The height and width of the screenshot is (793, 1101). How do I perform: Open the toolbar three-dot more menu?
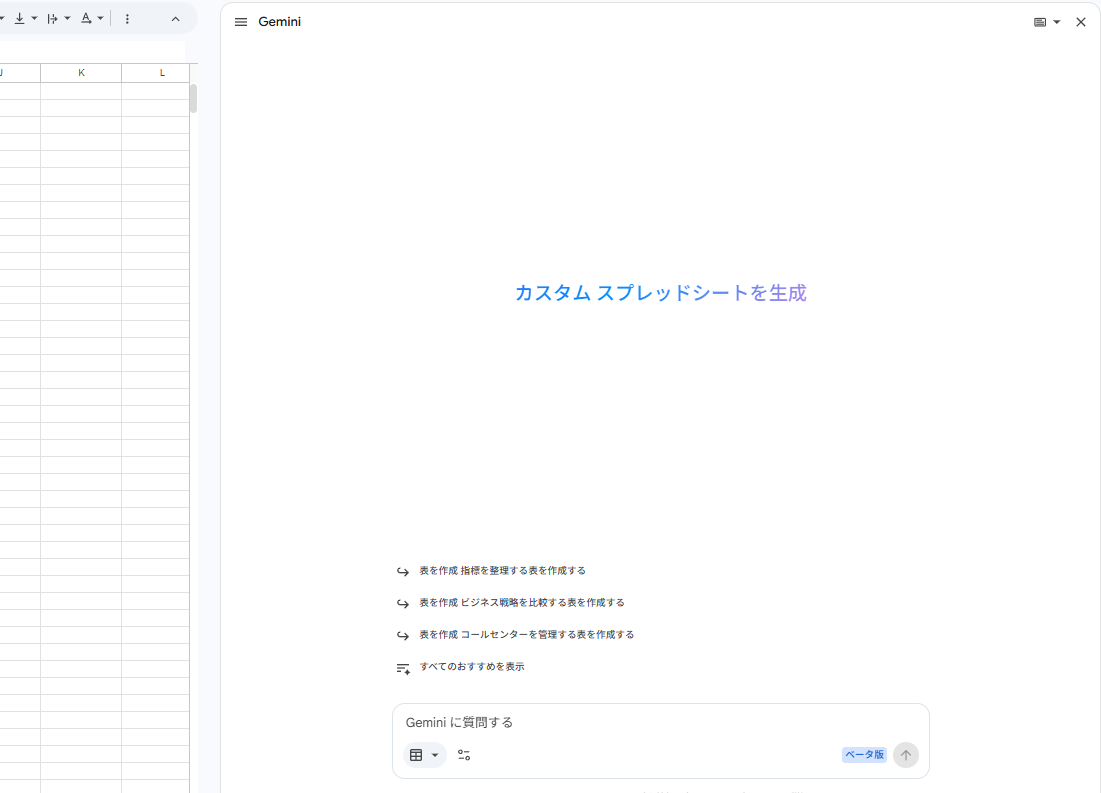pos(127,19)
